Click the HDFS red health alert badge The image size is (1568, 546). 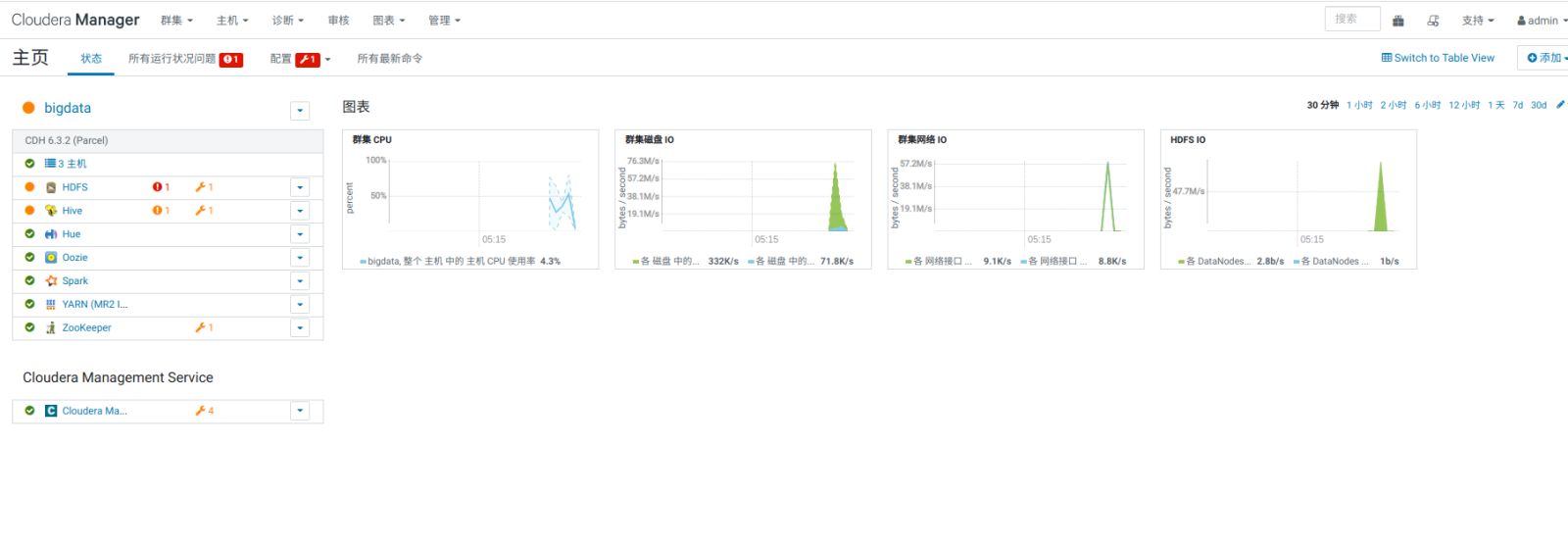161,187
